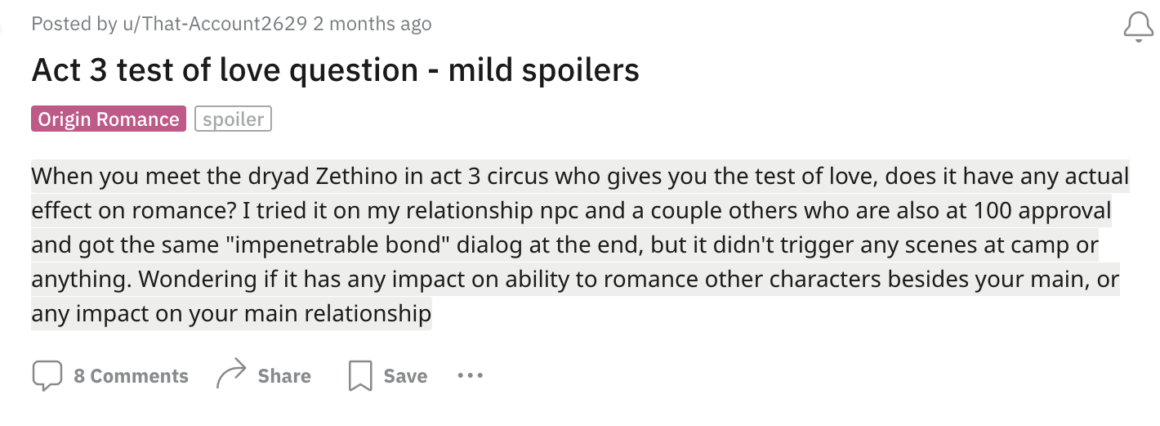Click the Share arrow icon
The width and height of the screenshot is (1160, 426).
[231, 376]
